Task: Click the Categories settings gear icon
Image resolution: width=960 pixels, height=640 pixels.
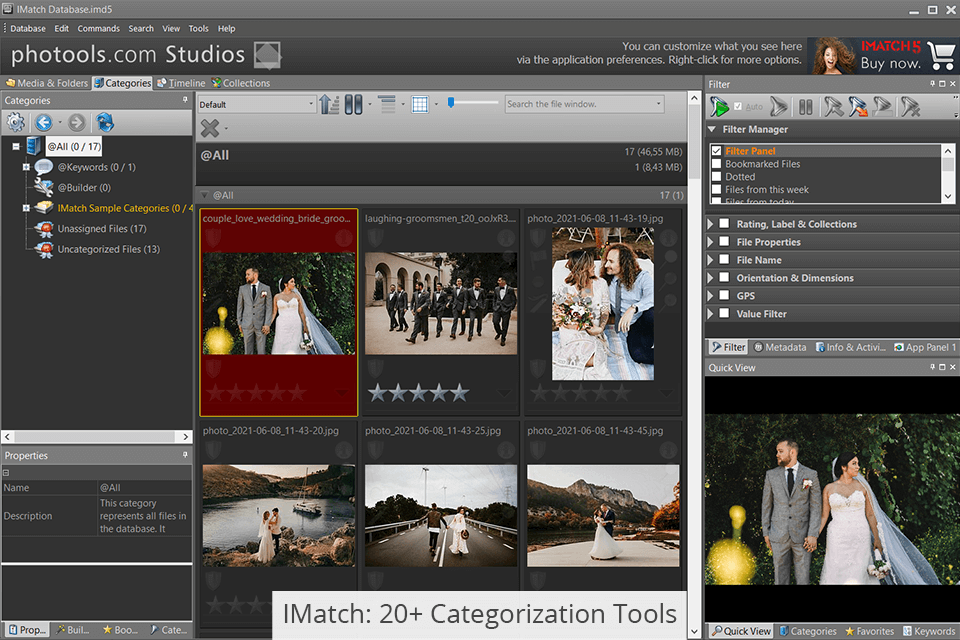Action: (x=16, y=123)
